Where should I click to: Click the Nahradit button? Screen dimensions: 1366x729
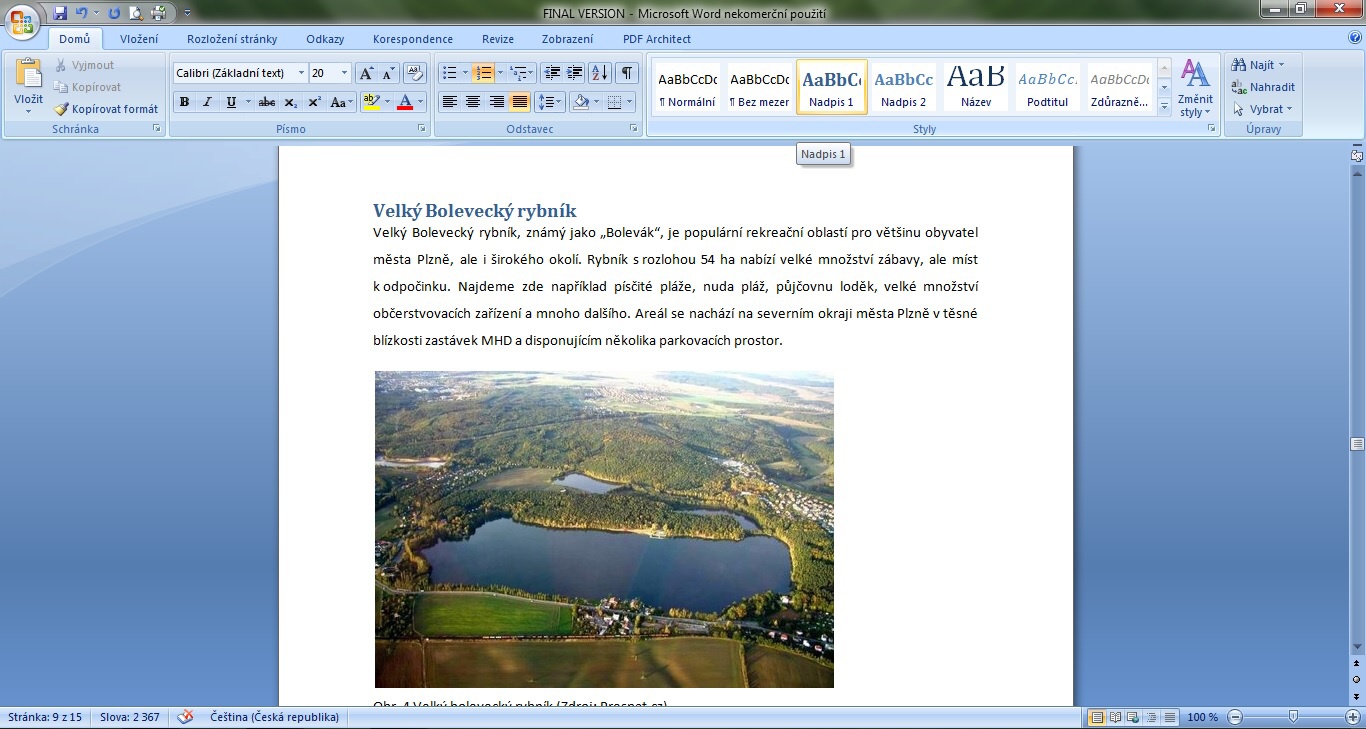[x=1264, y=87]
